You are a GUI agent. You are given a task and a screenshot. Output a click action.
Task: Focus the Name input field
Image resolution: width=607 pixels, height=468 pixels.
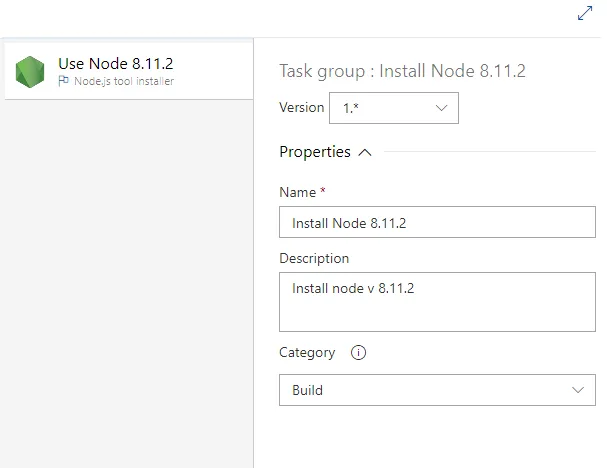coord(437,223)
